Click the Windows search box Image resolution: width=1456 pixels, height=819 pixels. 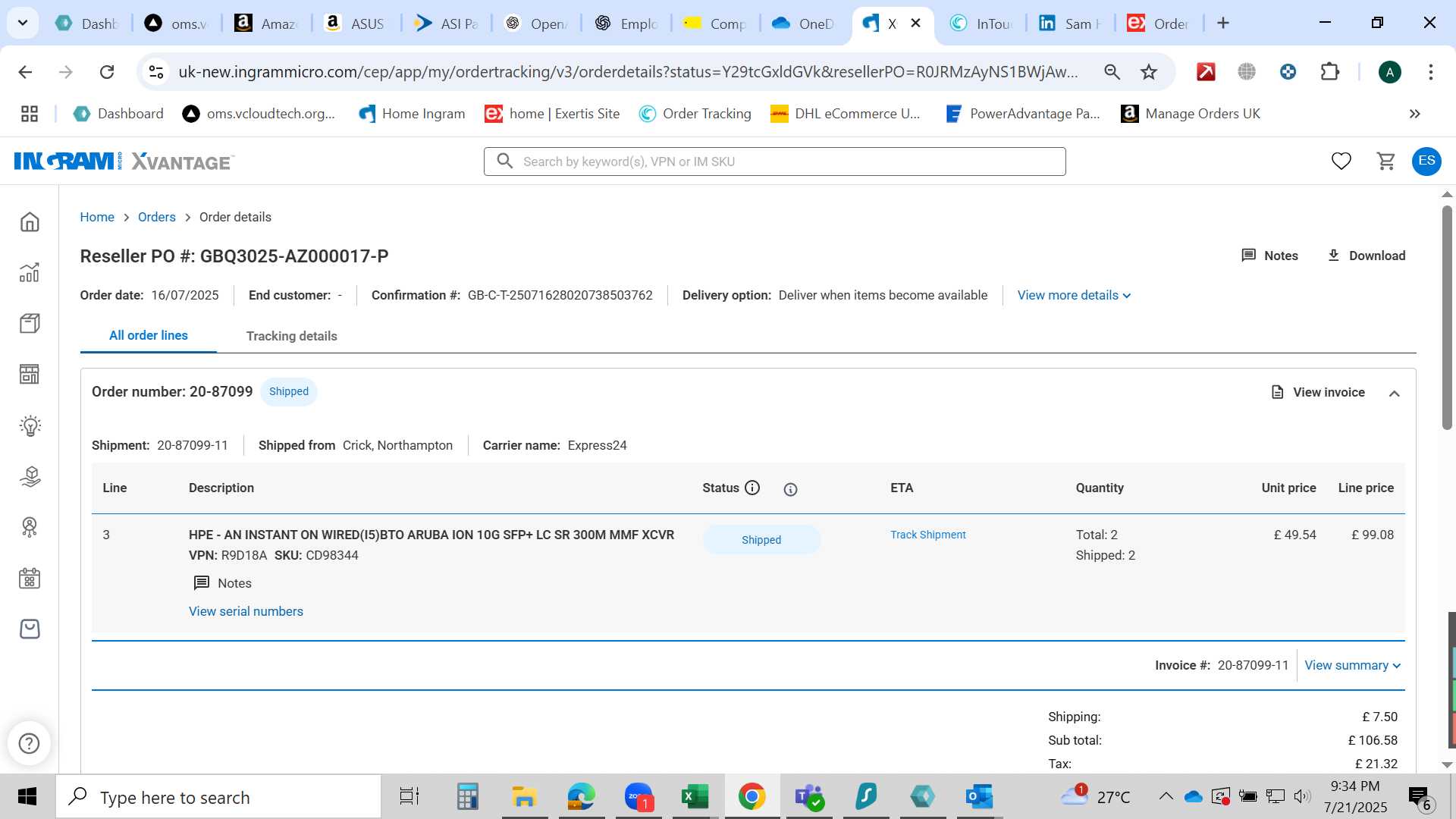[218, 797]
